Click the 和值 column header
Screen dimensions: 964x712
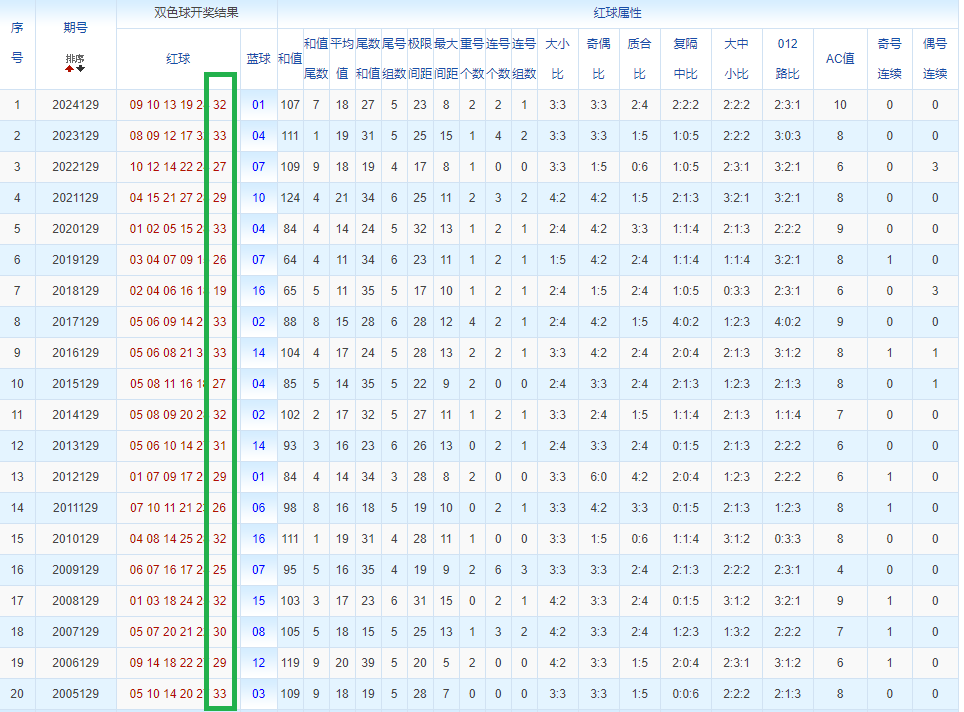[x=290, y=59]
